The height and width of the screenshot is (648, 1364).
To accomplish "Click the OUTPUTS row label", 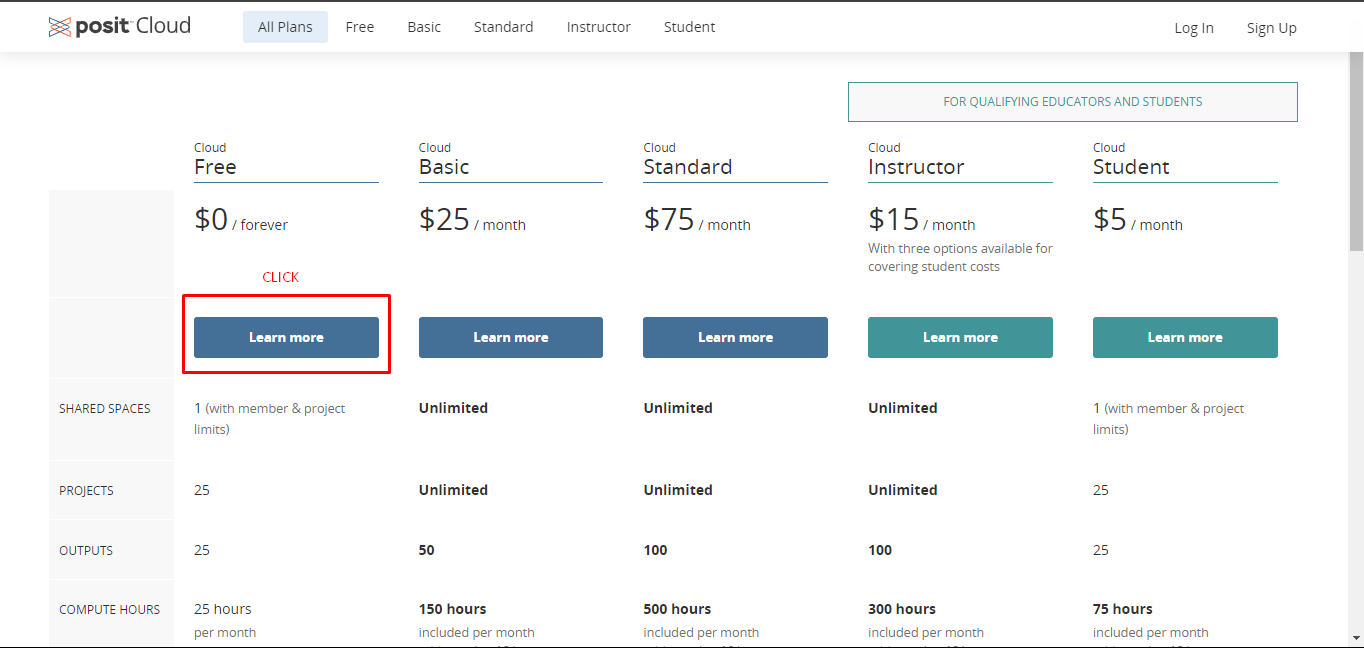I will [86, 550].
